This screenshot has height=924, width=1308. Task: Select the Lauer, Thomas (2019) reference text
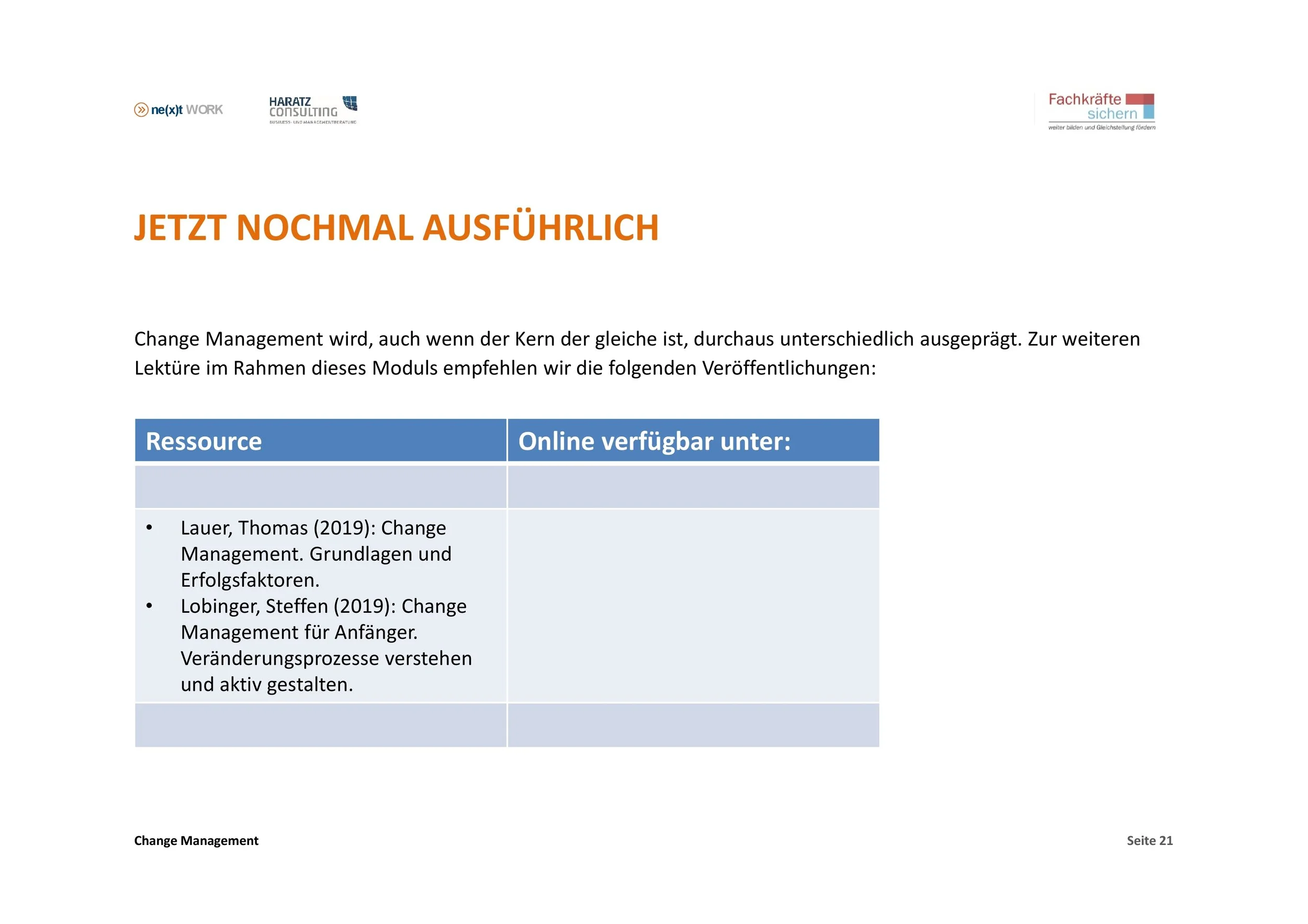tap(315, 553)
